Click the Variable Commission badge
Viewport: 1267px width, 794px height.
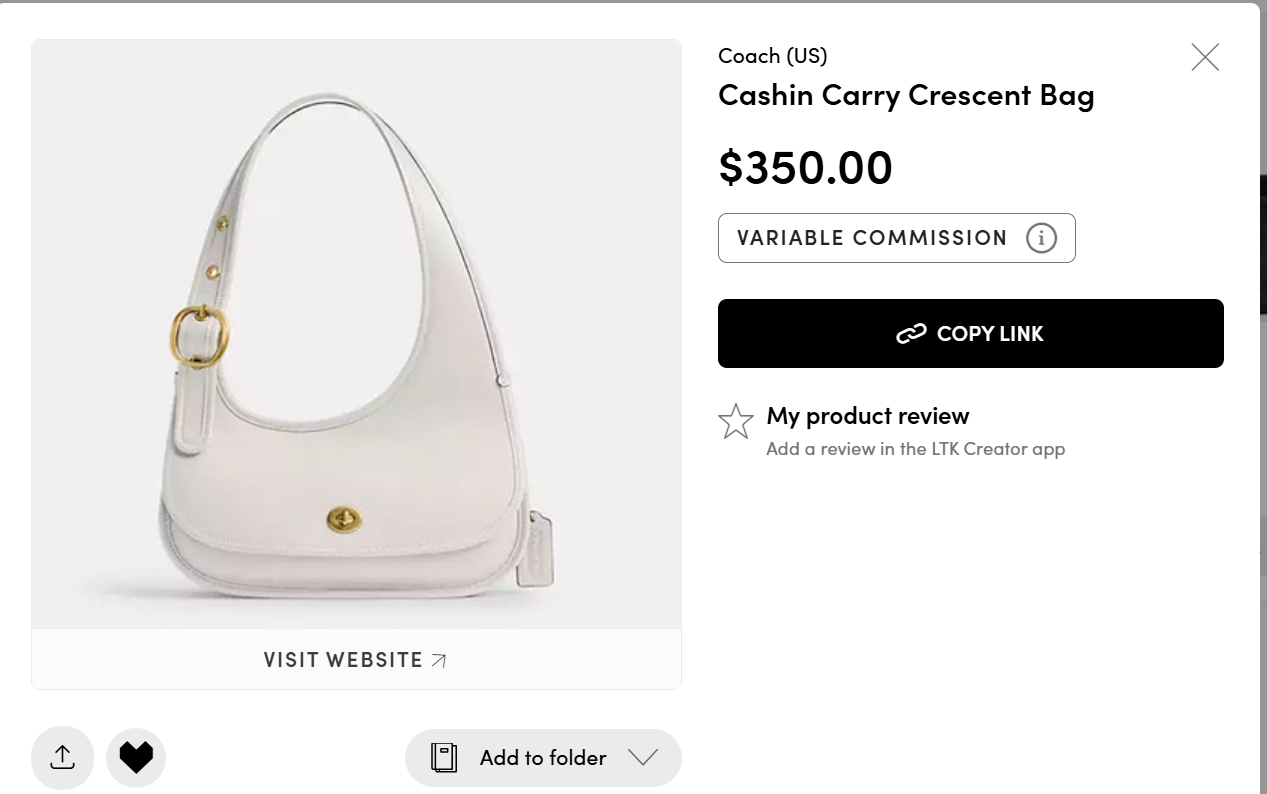pyautogui.click(x=872, y=238)
